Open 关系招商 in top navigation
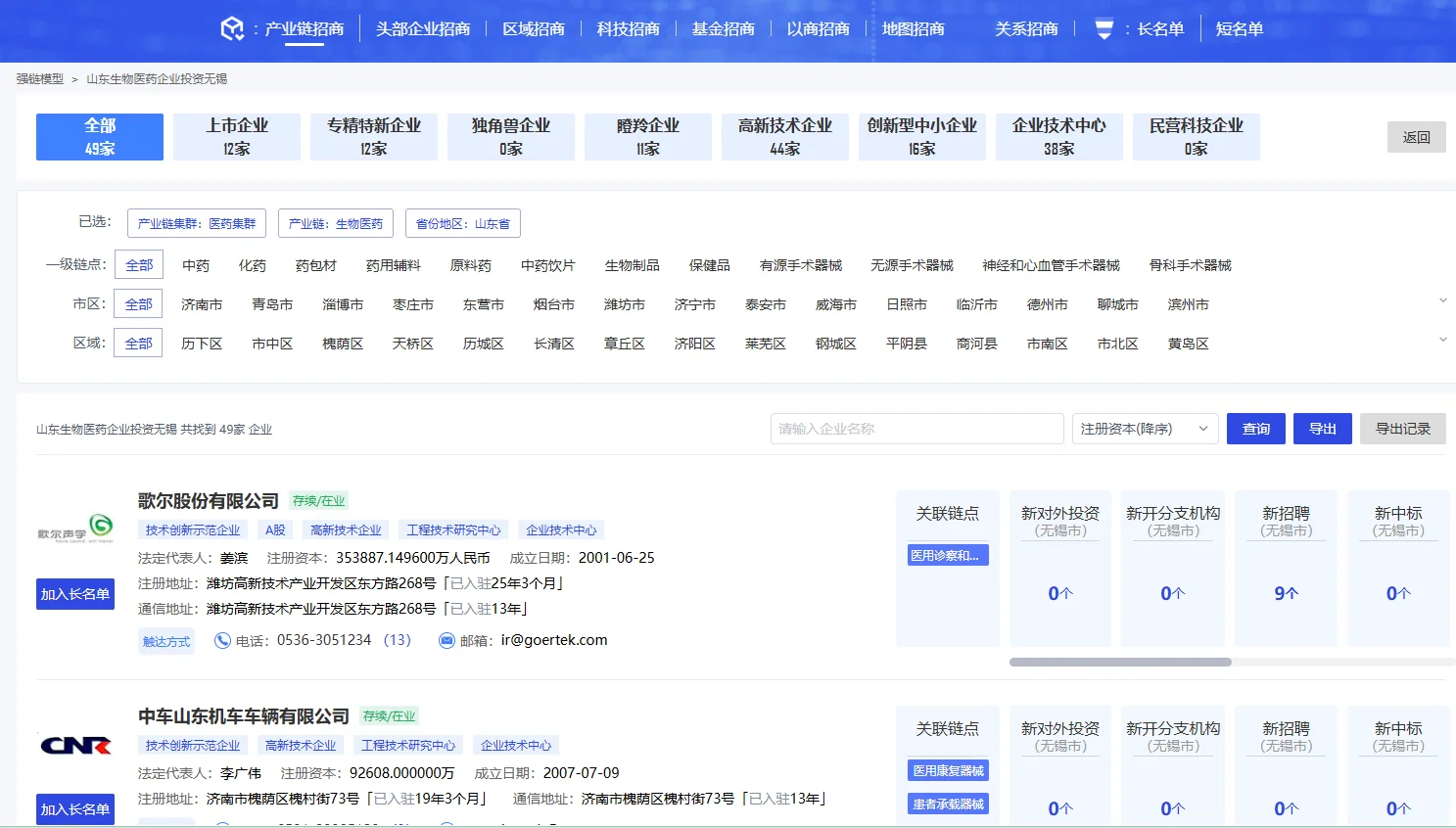Viewport: 1456px width, 828px height. click(x=1027, y=29)
